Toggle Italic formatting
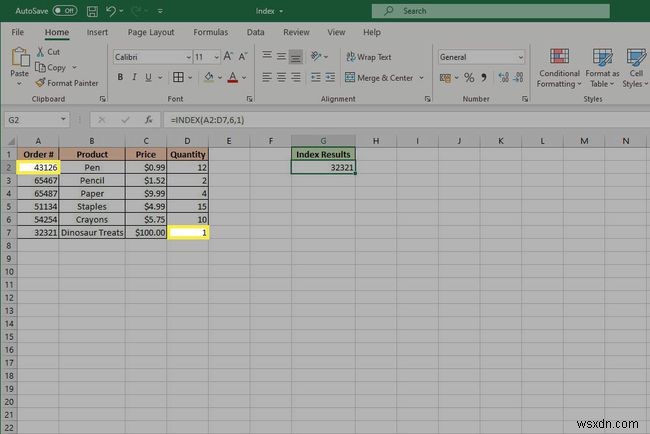 pos(134,78)
